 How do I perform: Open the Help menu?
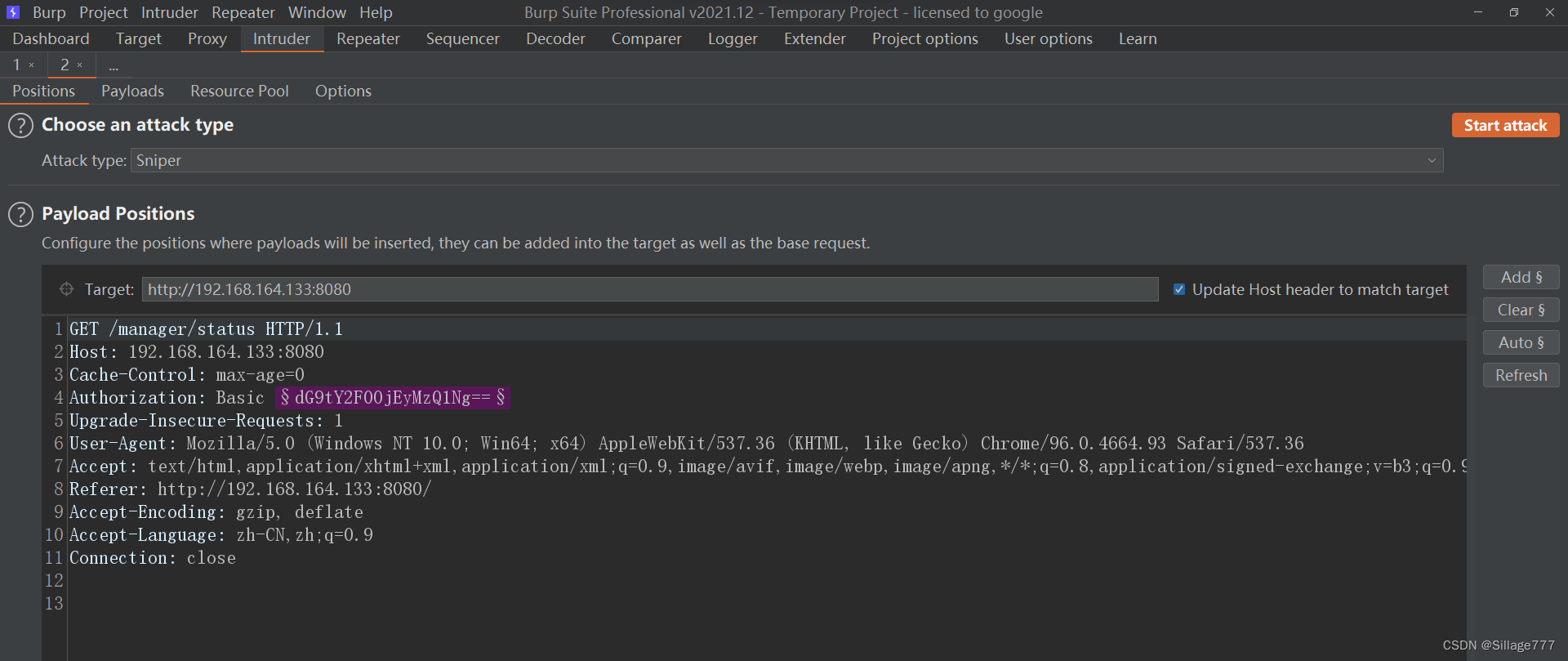[x=376, y=12]
